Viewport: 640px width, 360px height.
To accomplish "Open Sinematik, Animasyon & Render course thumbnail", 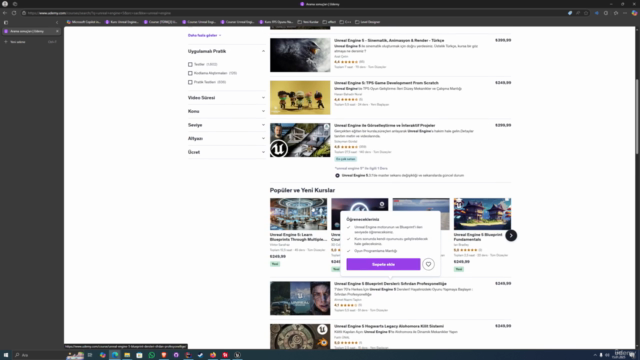I will click(300, 55).
